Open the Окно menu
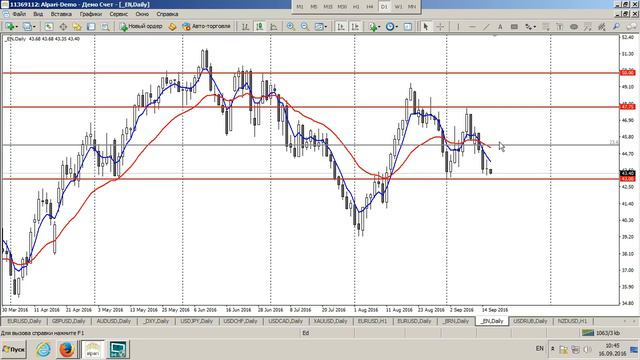Screen dimensions: 640x360 pyautogui.click(x=142, y=14)
